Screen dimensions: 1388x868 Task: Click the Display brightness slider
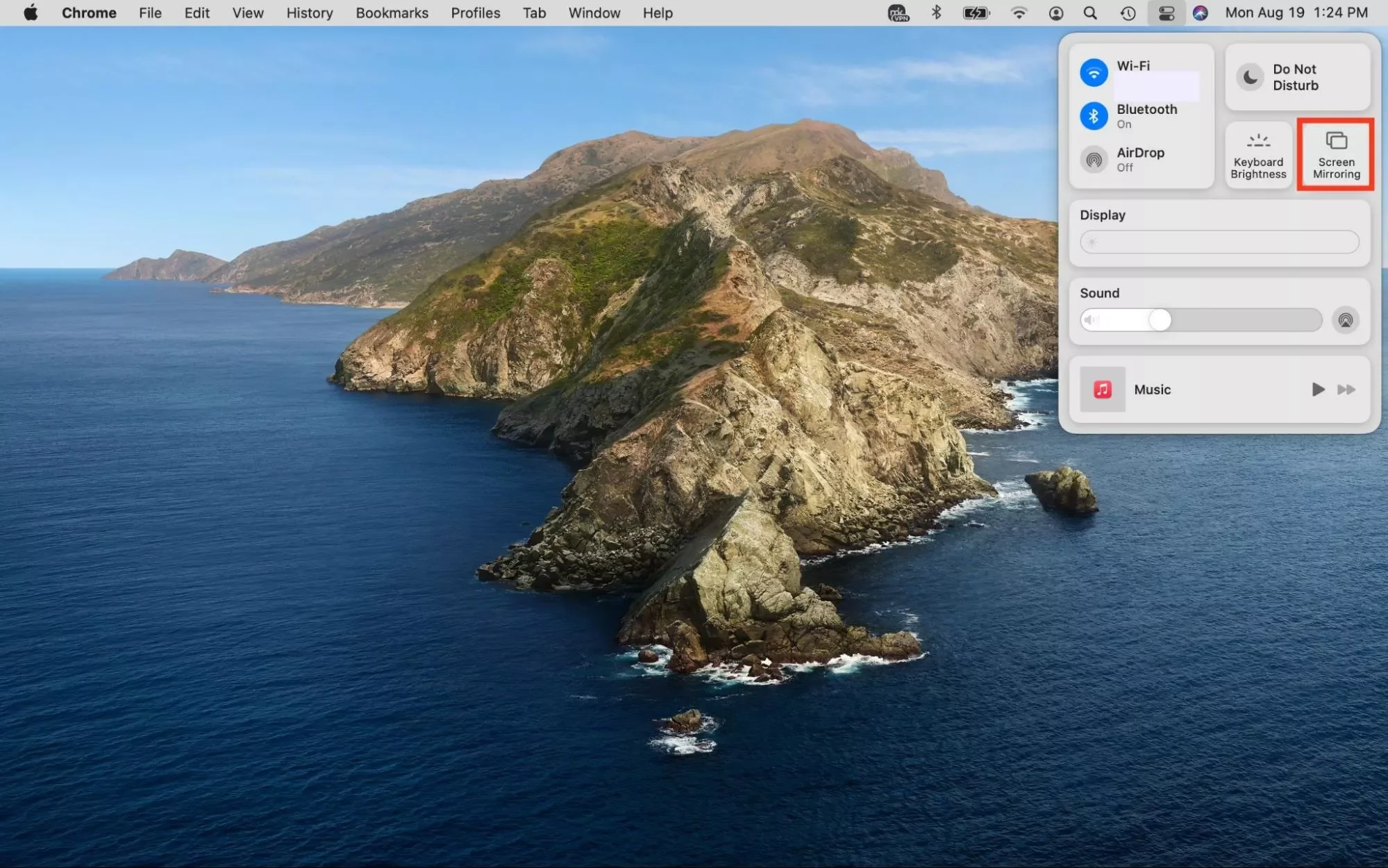point(1219,242)
